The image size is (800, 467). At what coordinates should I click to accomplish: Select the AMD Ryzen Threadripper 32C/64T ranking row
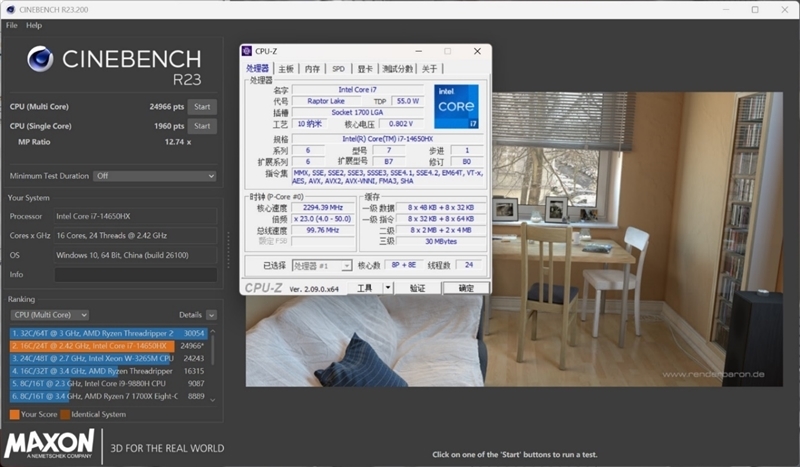click(x=108, y=333)
